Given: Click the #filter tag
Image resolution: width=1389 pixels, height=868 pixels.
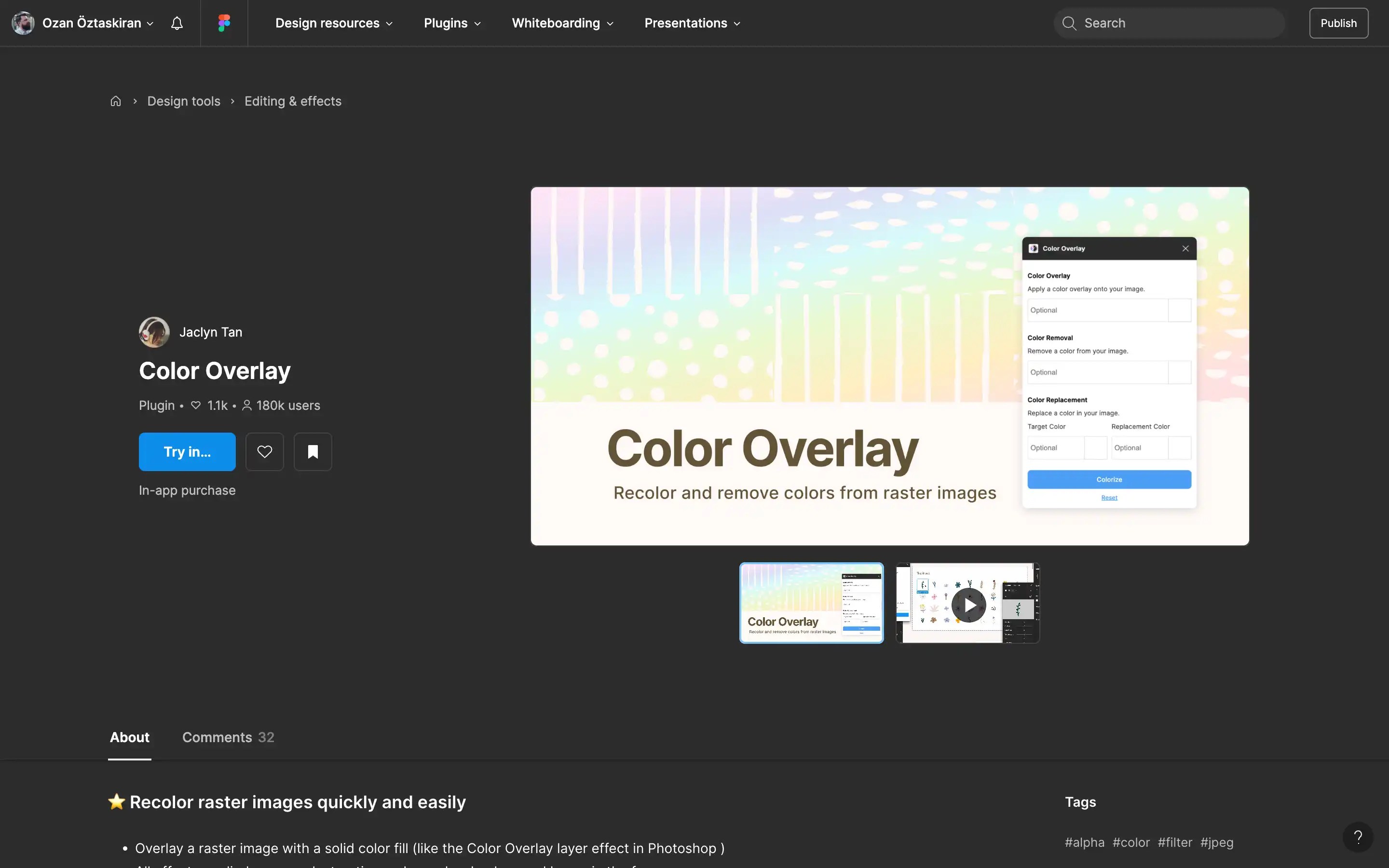Looking at the screenshot, I should click(x=1174, y=842).
